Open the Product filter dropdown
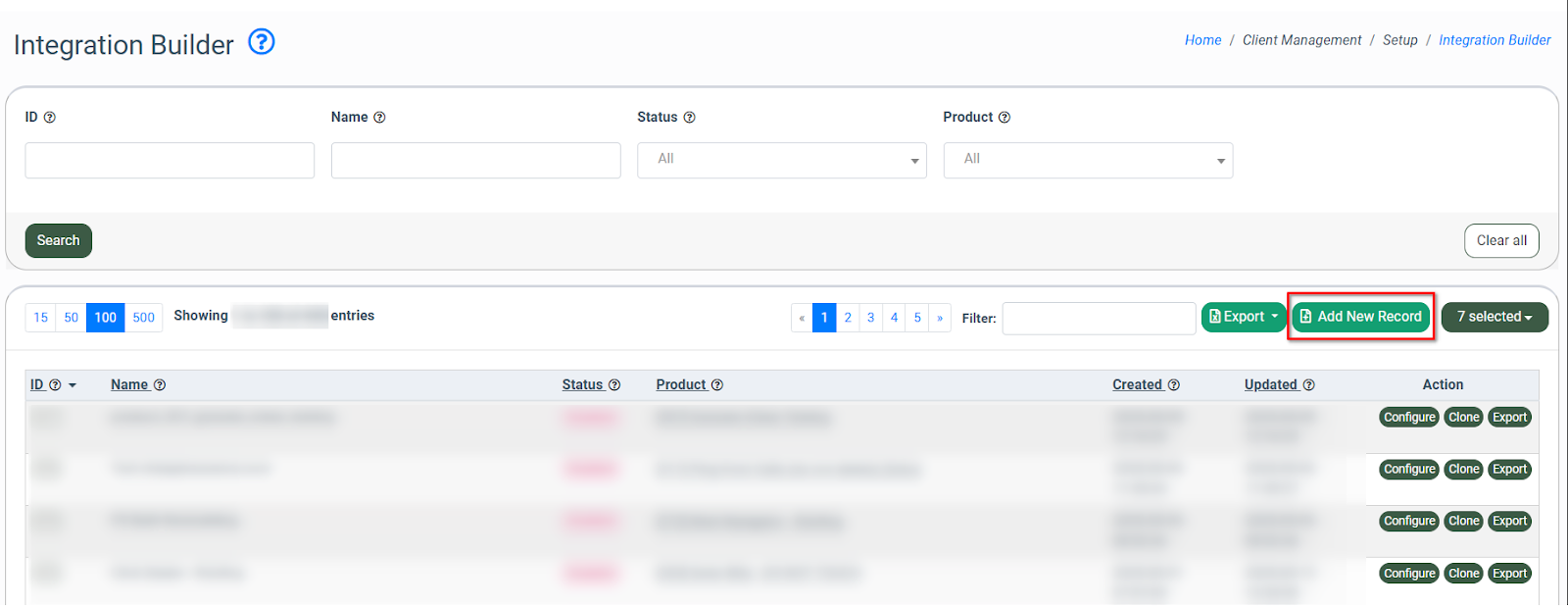The height and width of the screenshot is (606, 1568). coord(1087,160)
